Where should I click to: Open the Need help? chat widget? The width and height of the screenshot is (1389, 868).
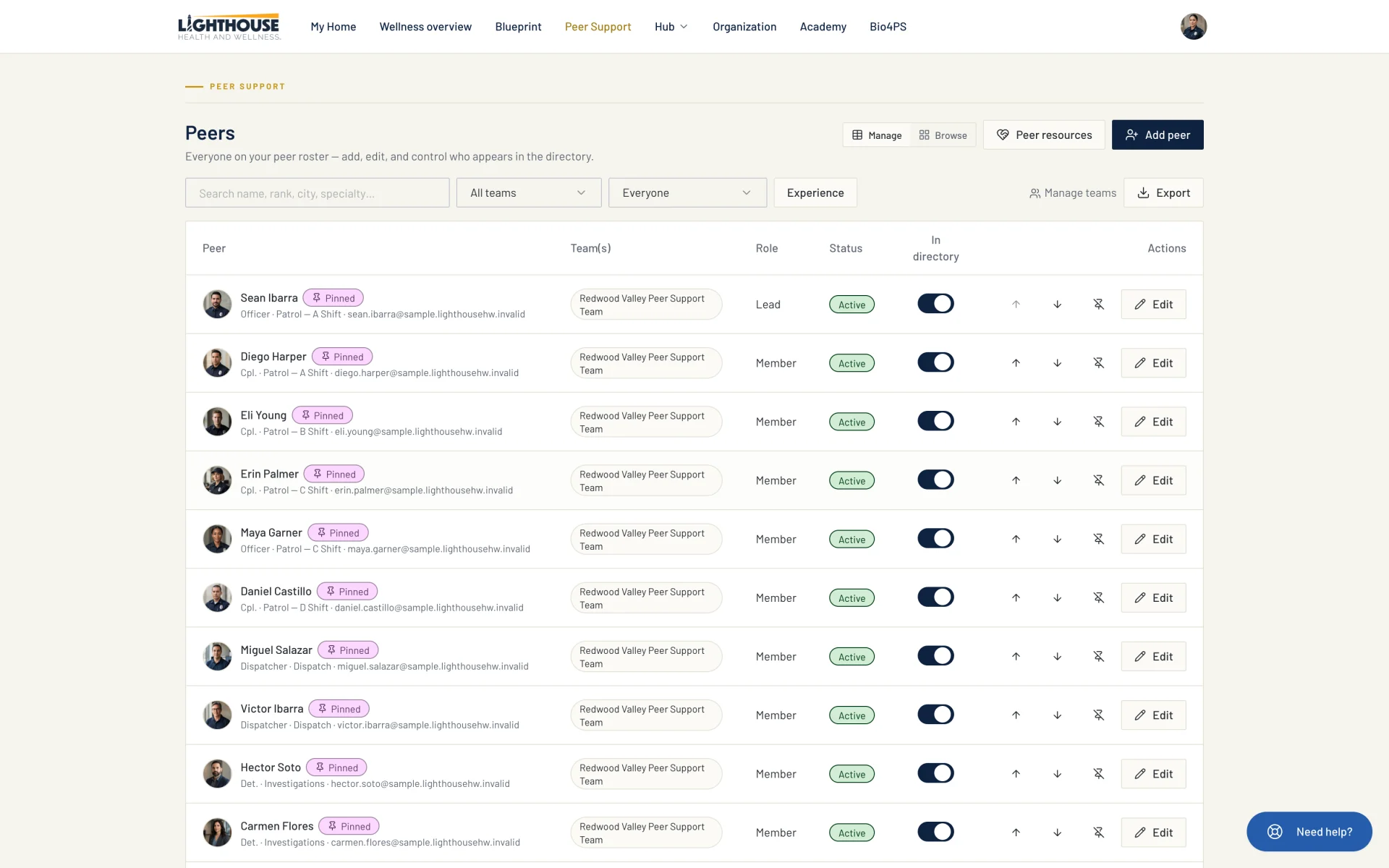[x=1309, y=832]
